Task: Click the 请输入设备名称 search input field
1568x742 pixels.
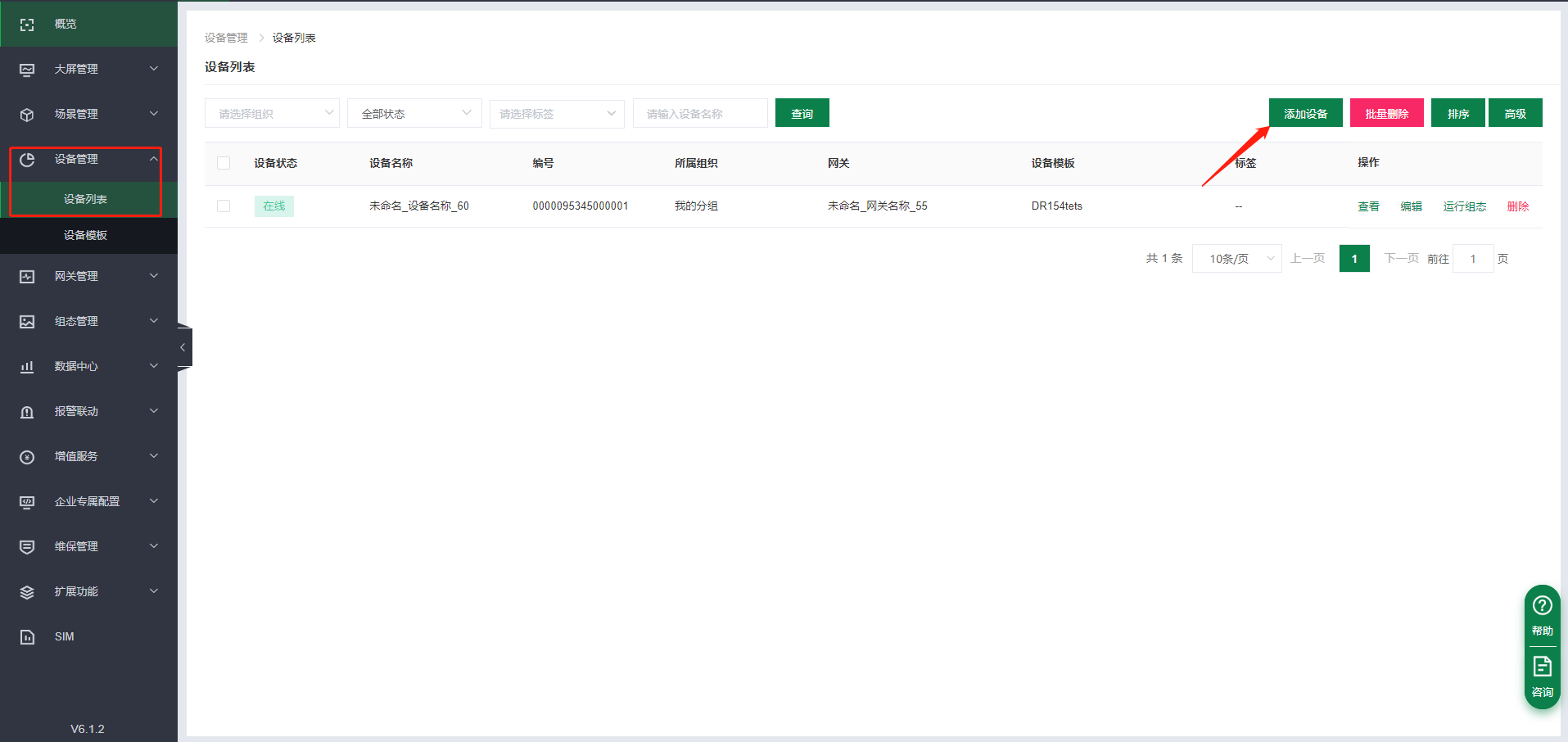Action: pyautogui.click(x=699, y=114)
